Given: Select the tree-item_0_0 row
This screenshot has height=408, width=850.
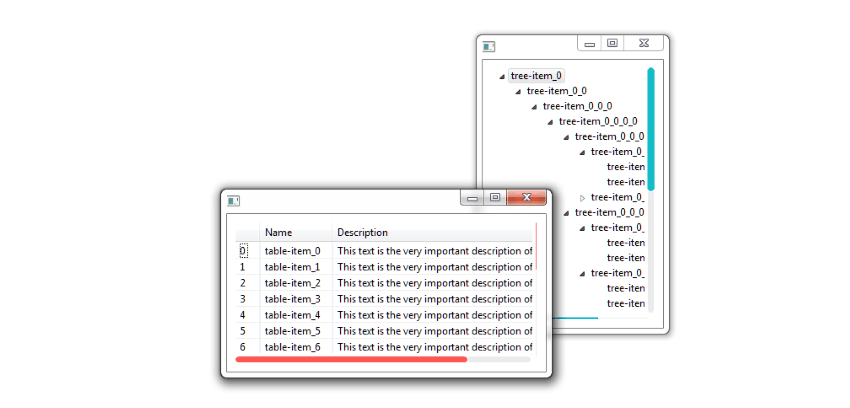Looking at the screenshot, I should [x=557, y=91].
